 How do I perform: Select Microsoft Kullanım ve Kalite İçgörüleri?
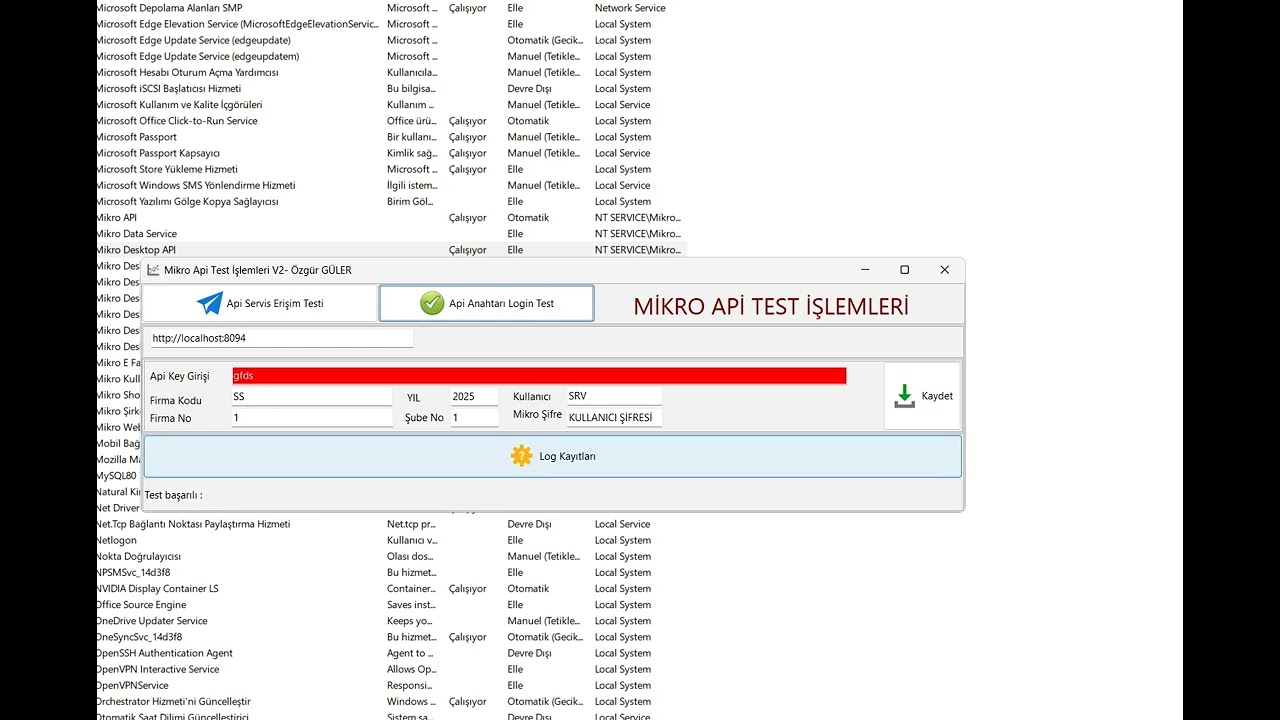(x=391, y=104)
